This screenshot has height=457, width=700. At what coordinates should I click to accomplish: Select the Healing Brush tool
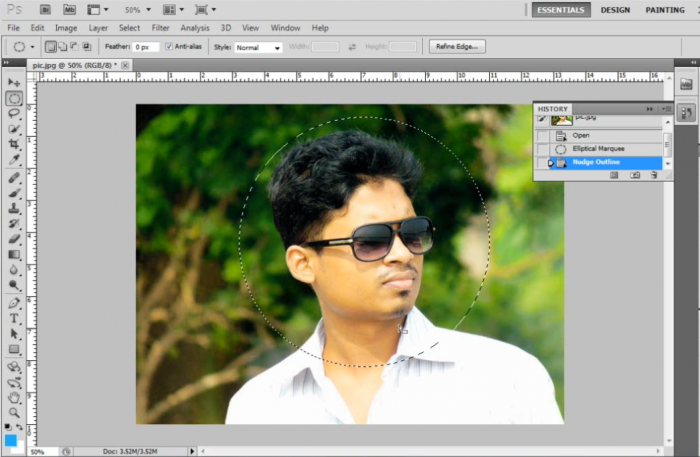click(x=14, y=178)
